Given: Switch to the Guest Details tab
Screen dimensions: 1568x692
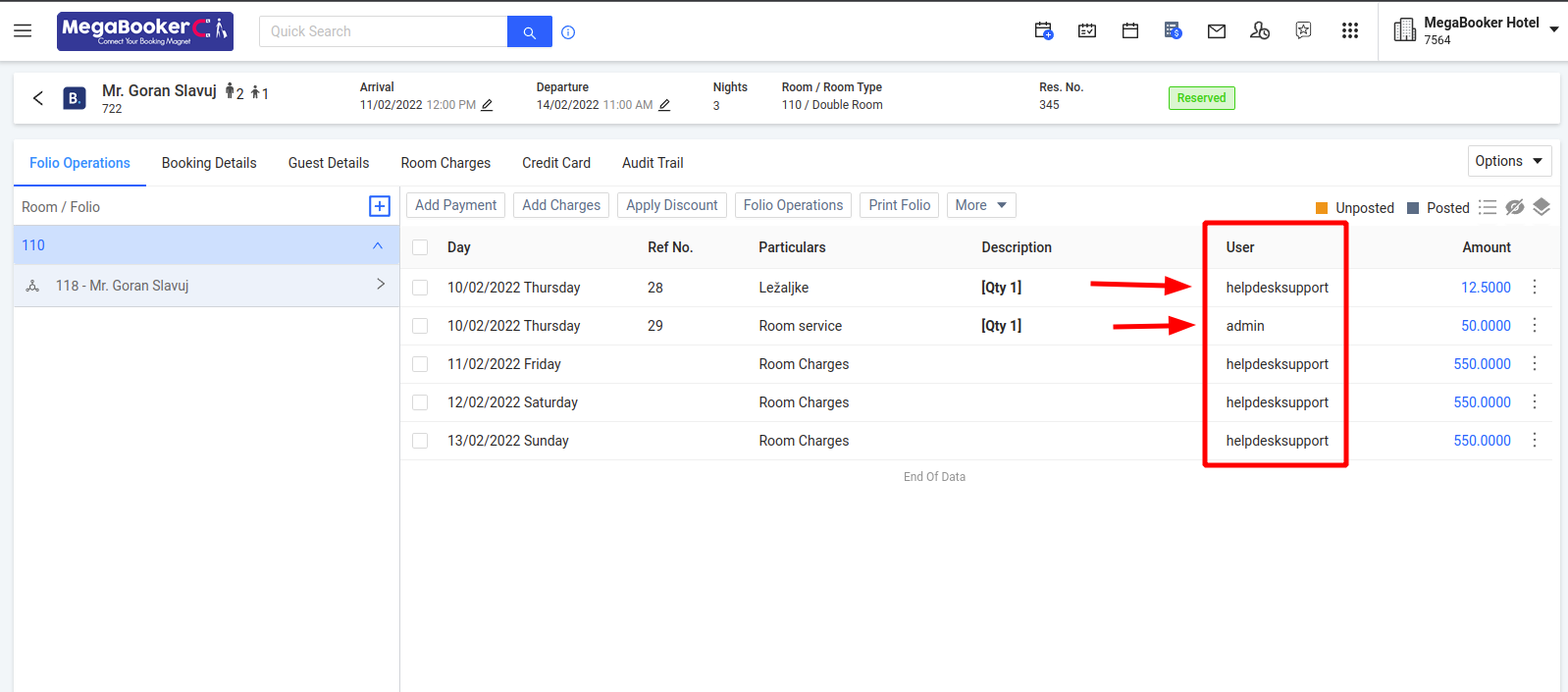Looking at the screenshot, I should (329, 163).
